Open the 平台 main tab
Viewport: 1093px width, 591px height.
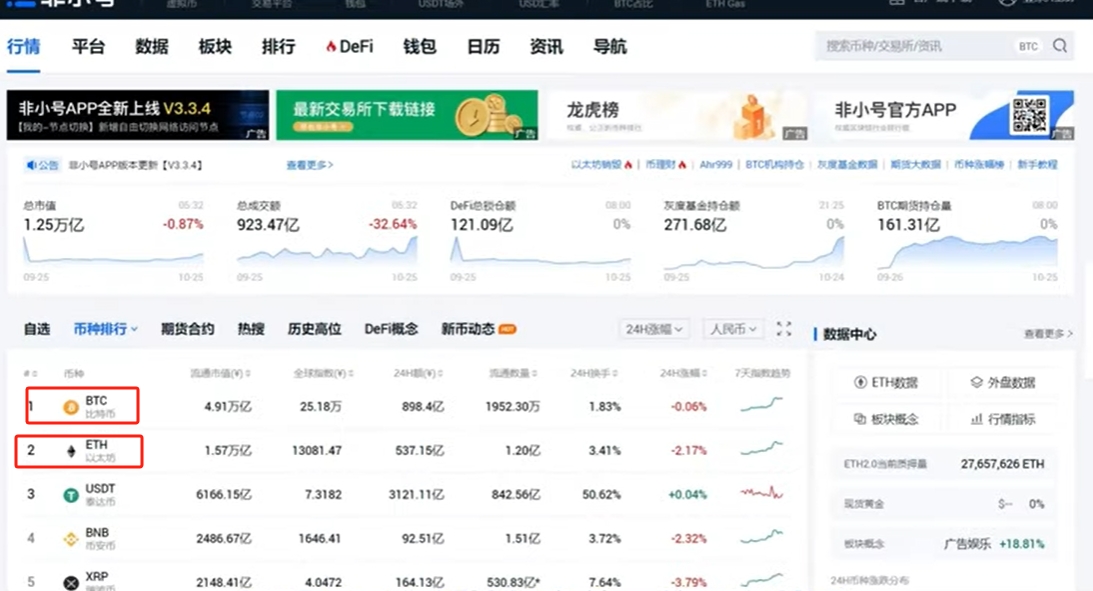pos(88,47)
